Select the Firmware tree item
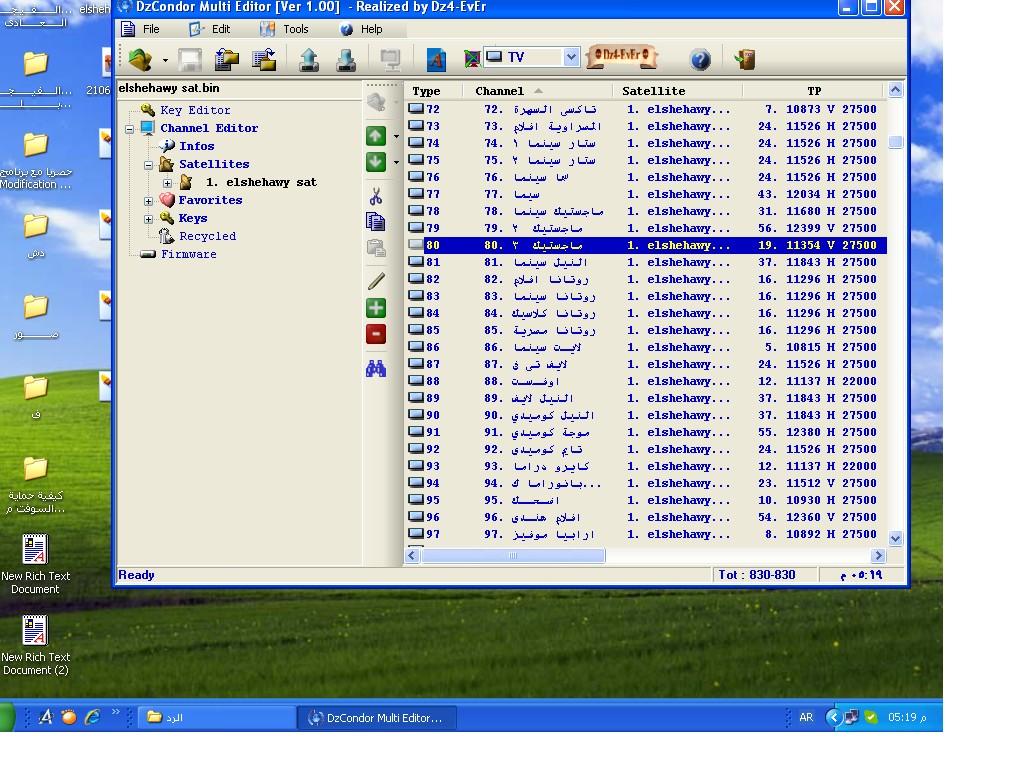Image resolution: width=1024 pixels, height=768 pixels. tap(189, 254)
